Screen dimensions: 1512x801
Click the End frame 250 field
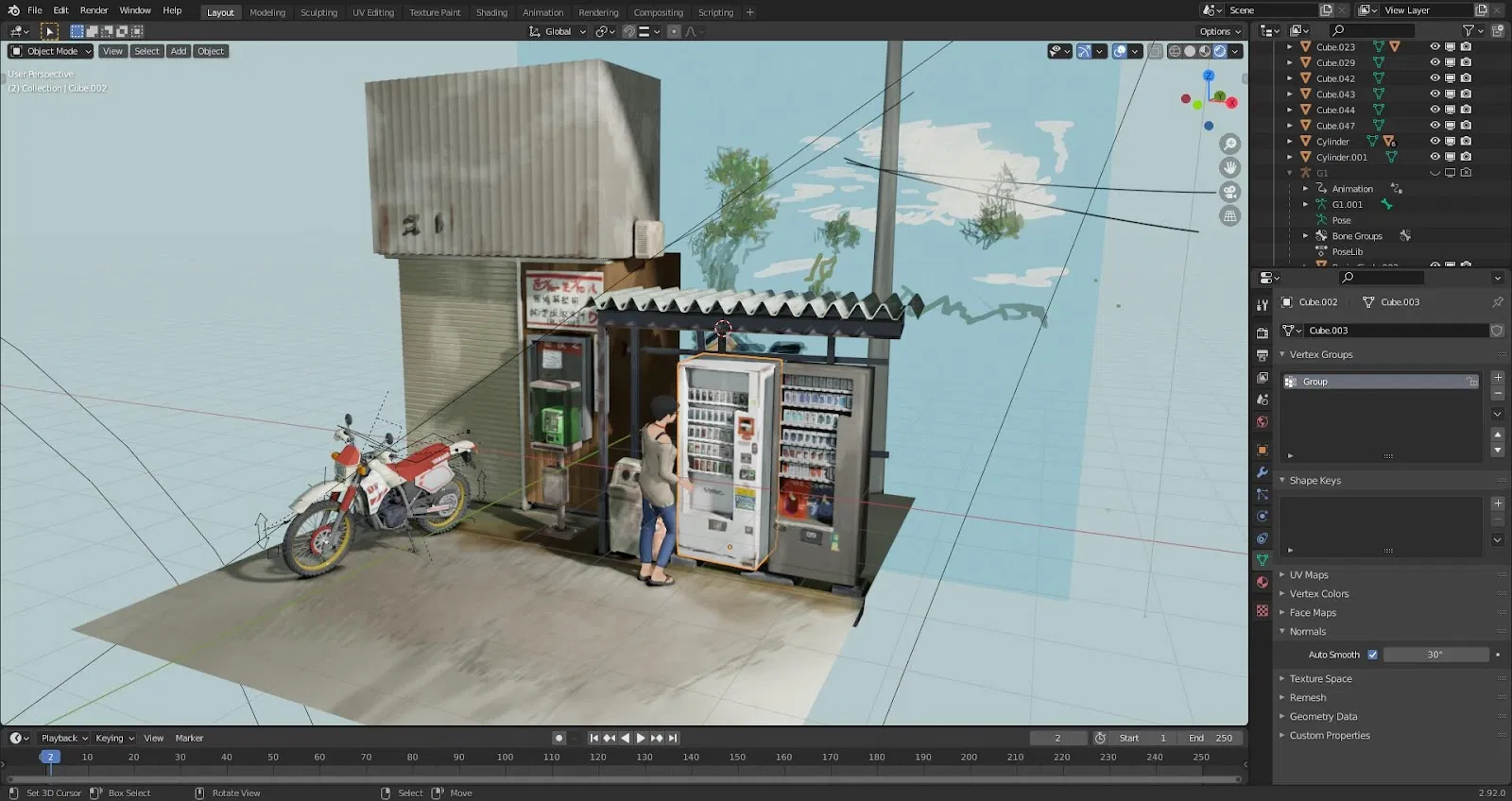pyautogui.click(x=1211, y=738)
